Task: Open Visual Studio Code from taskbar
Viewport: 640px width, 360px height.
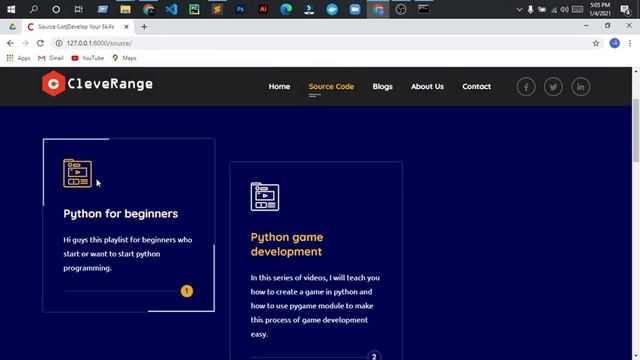Action: (171, 9)
